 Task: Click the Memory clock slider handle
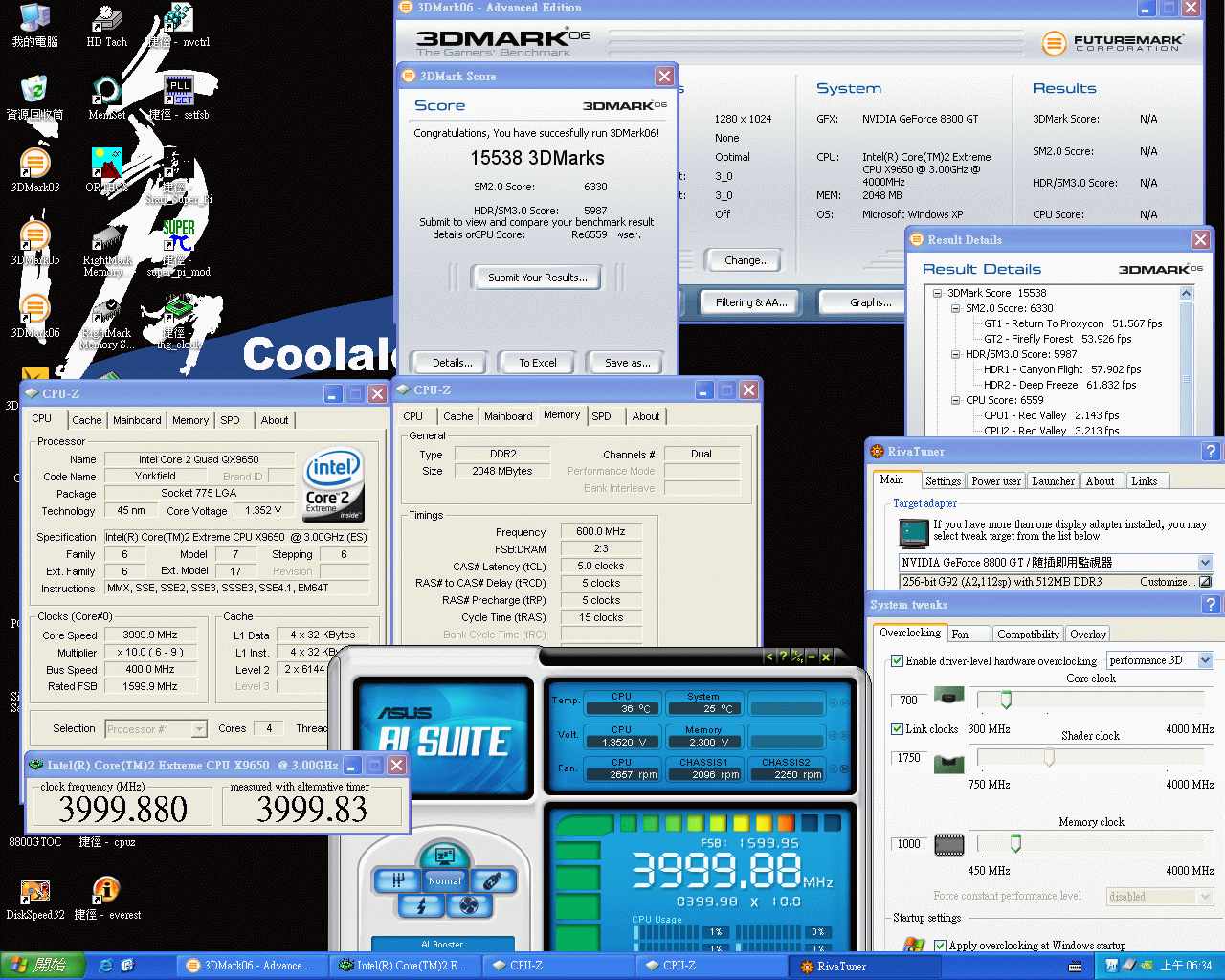tap(1015, 843)
